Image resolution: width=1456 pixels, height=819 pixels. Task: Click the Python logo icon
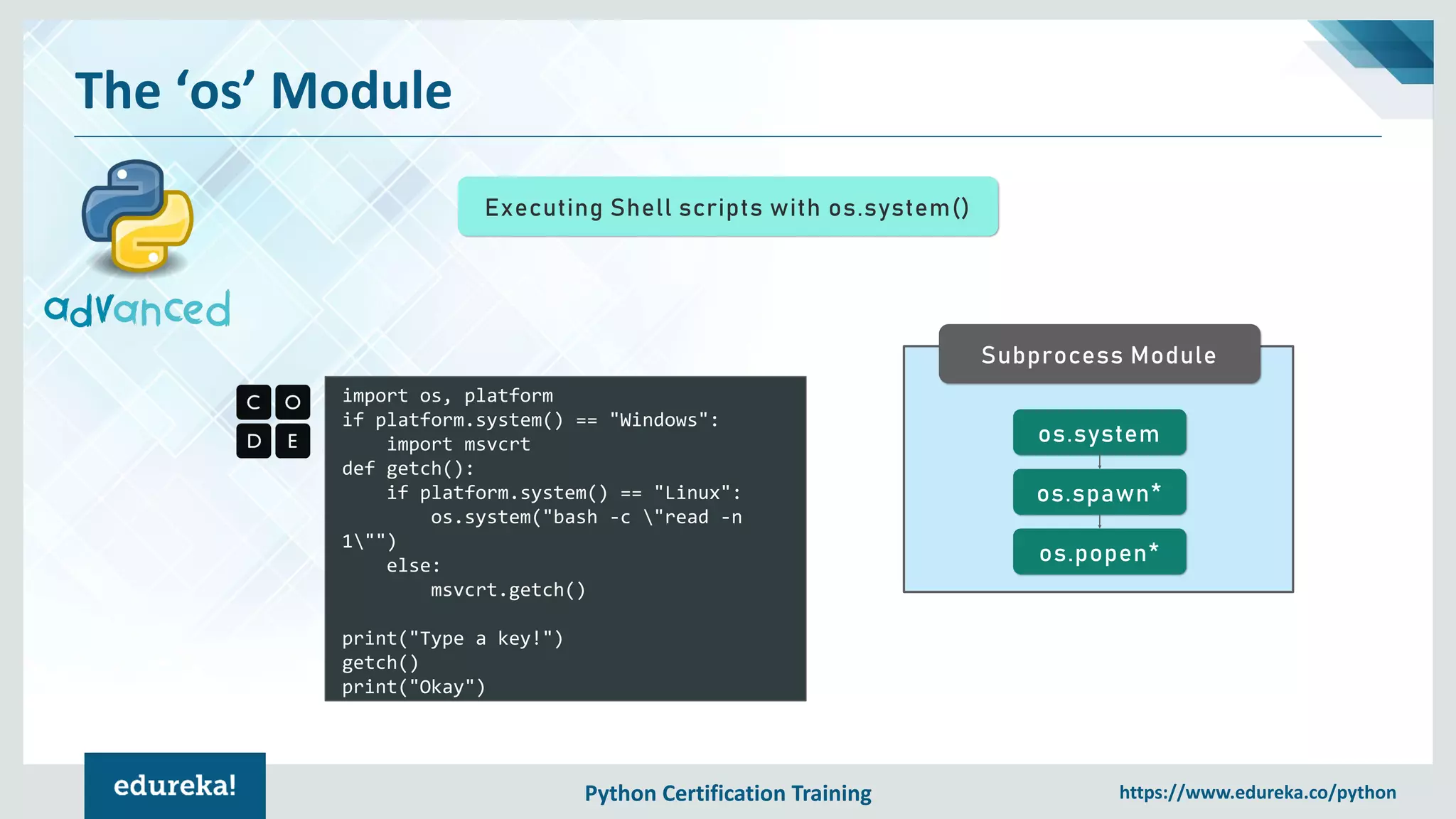coord(137,216)
